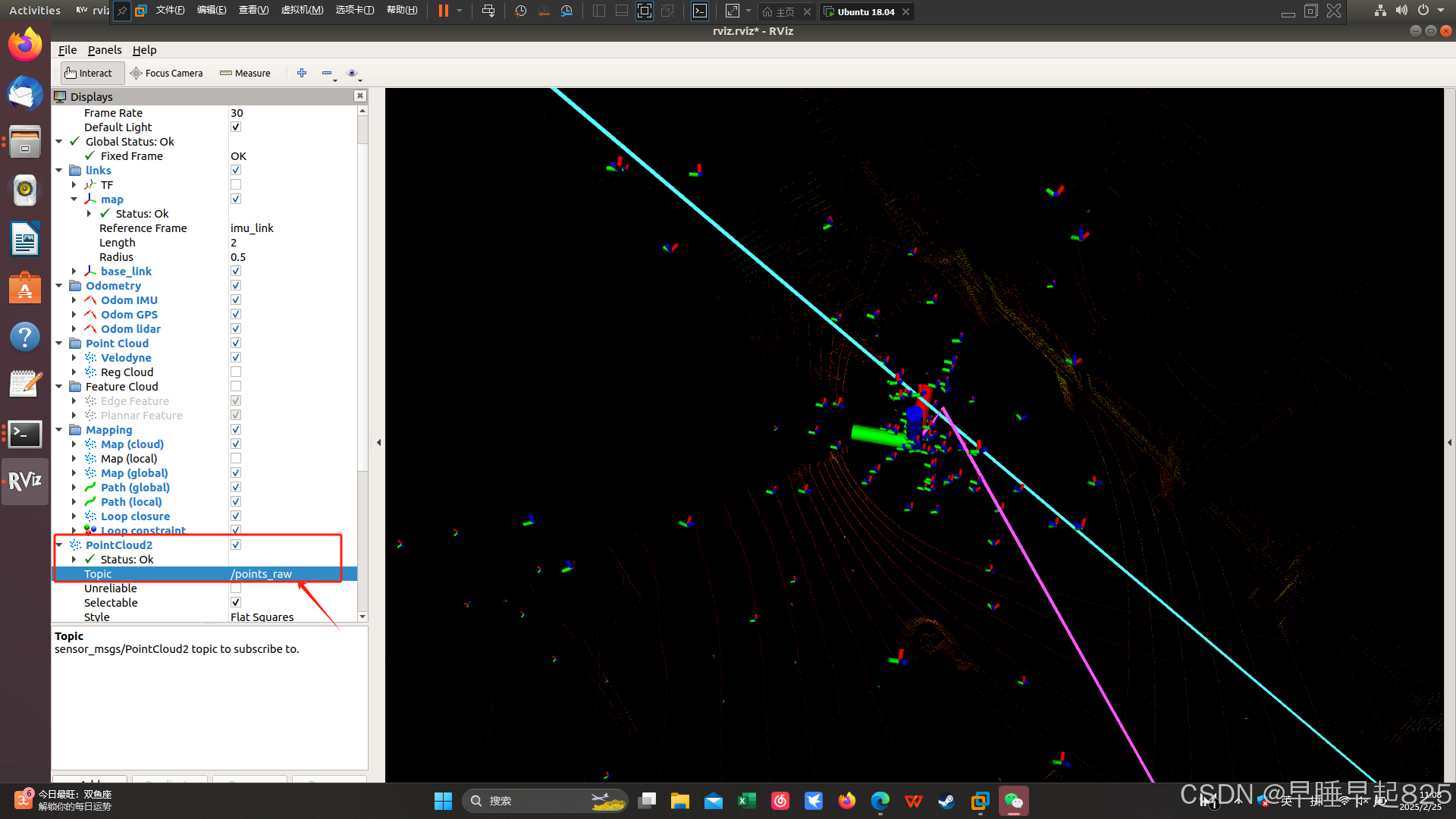The width and height of the screenshot is (1456, 819).
Task: Open the Panels menu
Action: (104, 50)
